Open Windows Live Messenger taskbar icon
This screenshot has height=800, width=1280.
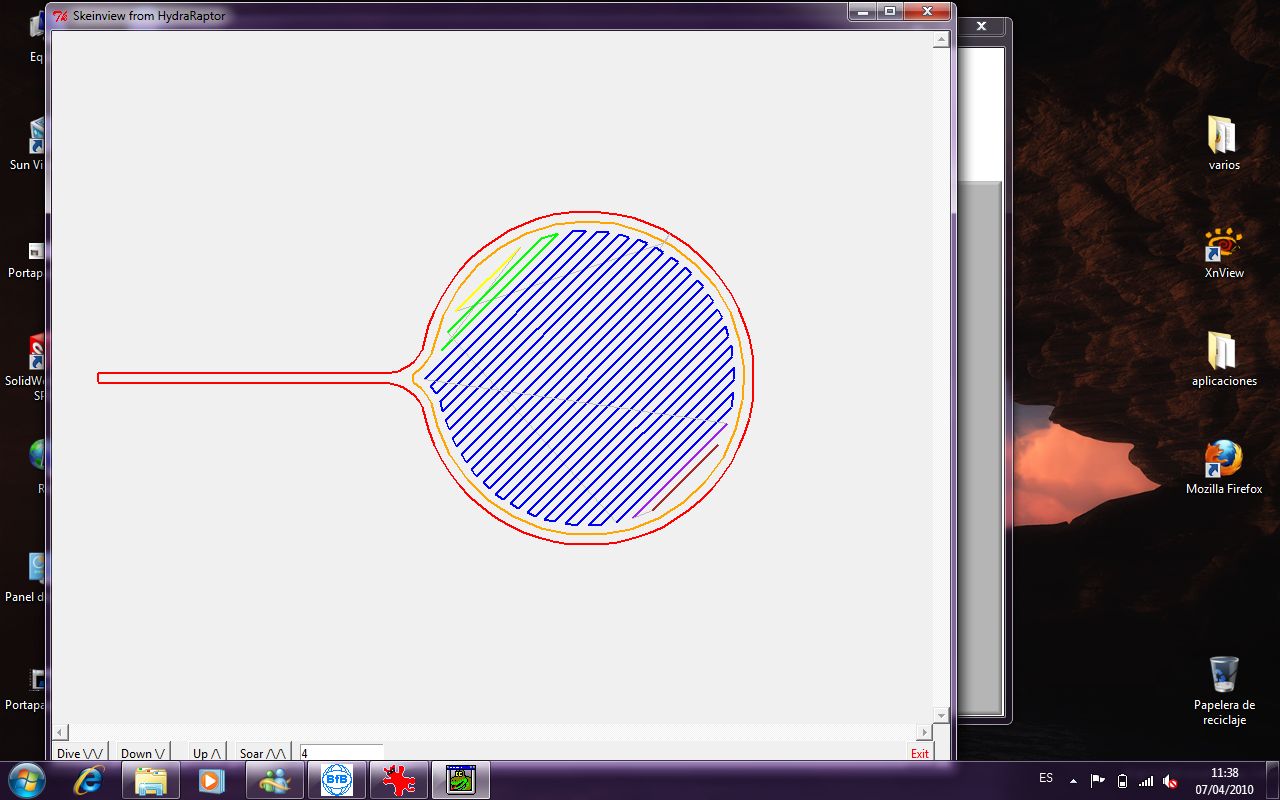pos(274,780)
